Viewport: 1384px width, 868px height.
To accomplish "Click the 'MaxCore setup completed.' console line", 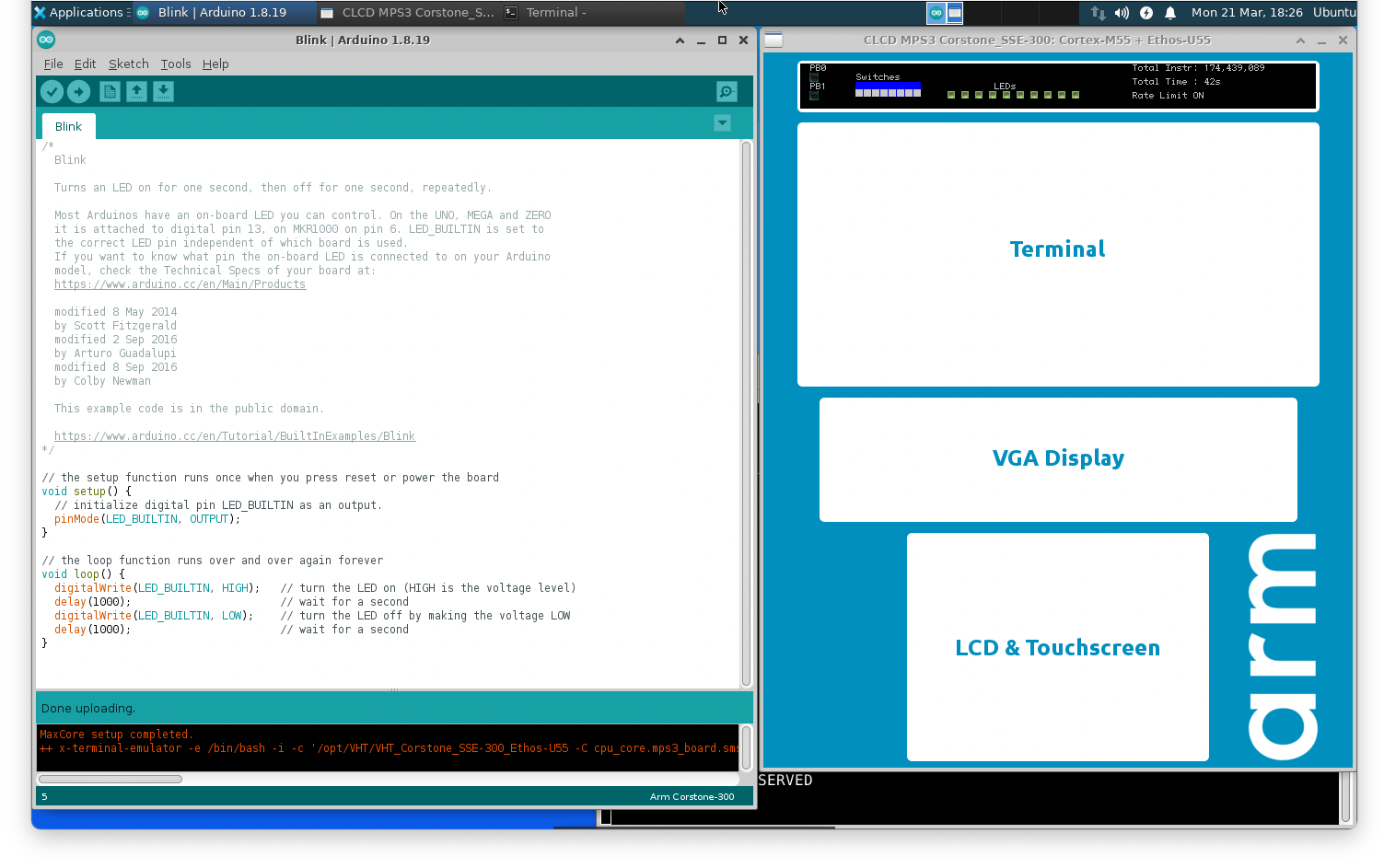I will click(116, 735).
